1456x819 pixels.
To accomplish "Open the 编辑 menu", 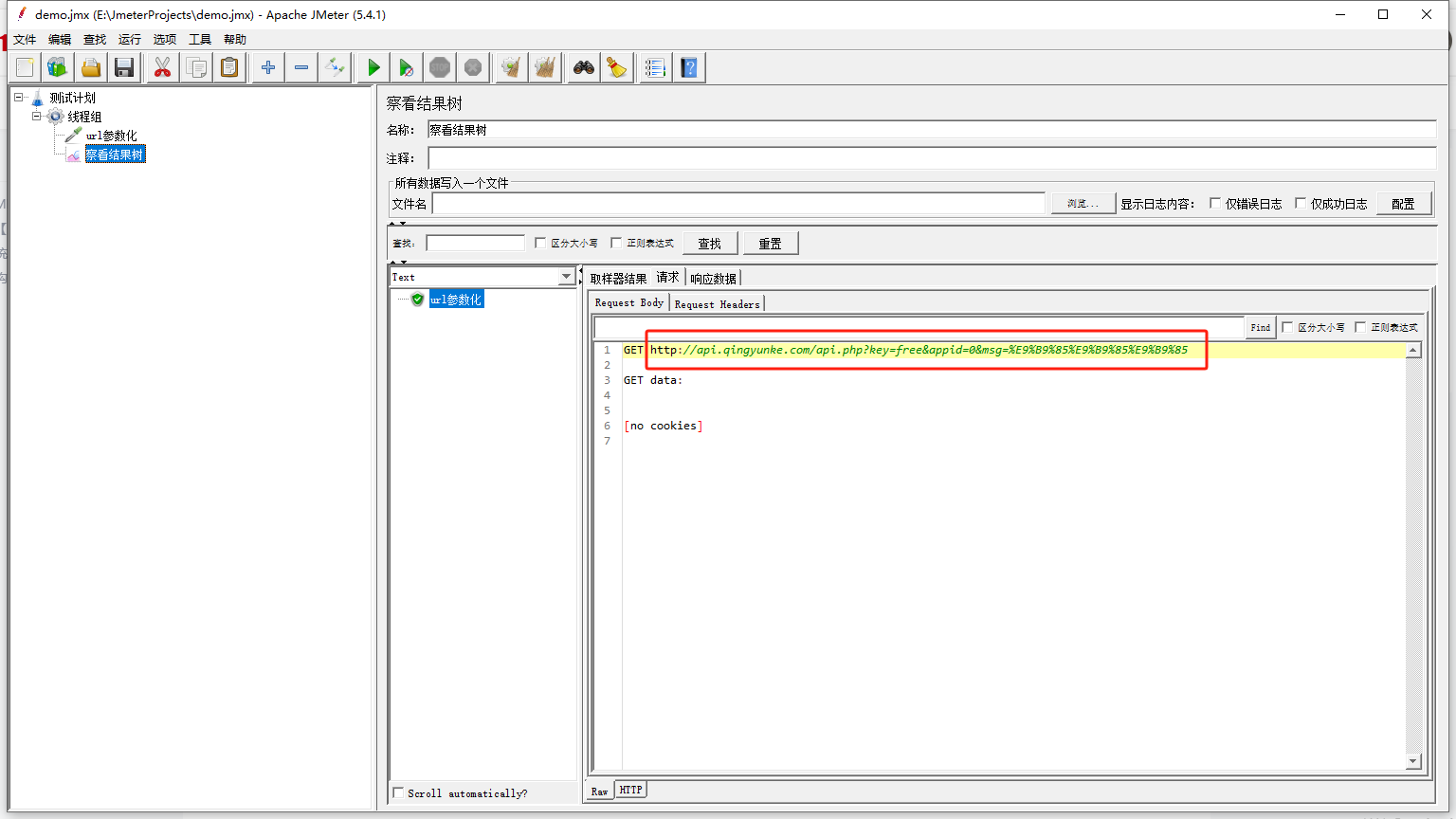I will point(60,40).
